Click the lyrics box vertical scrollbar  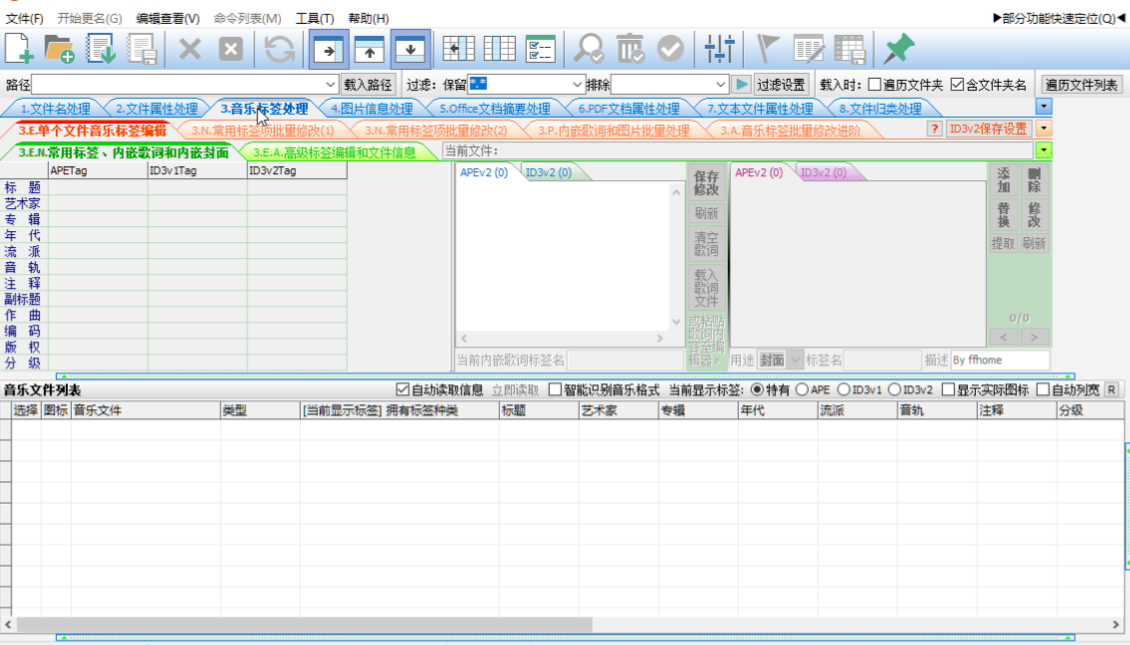coord(676,257)
